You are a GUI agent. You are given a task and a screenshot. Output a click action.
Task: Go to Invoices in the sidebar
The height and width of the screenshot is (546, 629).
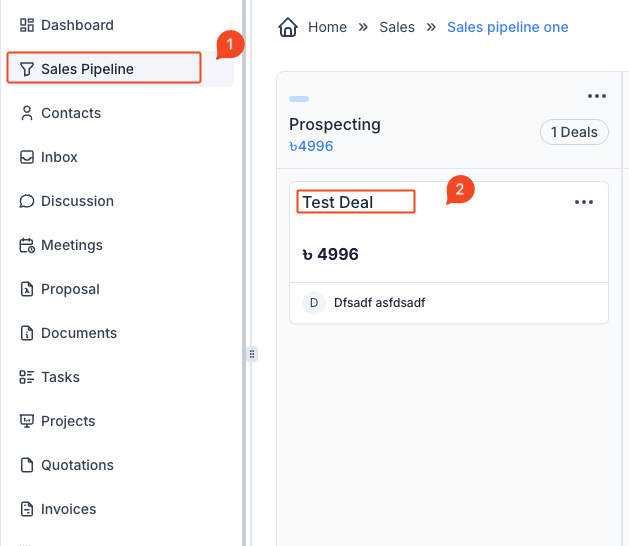(68, 509)
